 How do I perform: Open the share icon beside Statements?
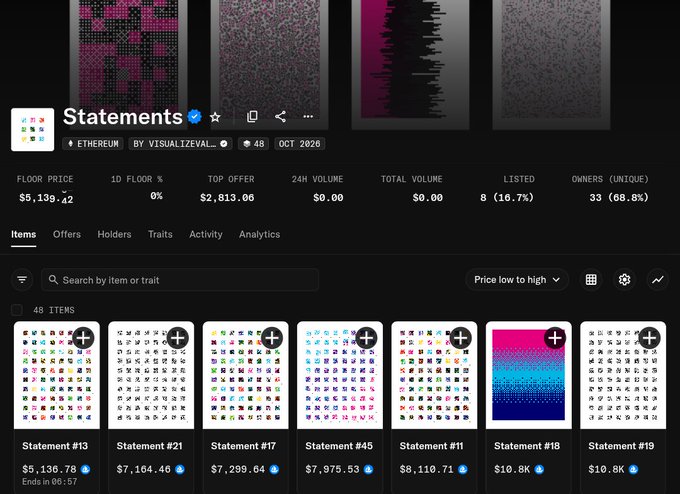[x=281, y=116]
